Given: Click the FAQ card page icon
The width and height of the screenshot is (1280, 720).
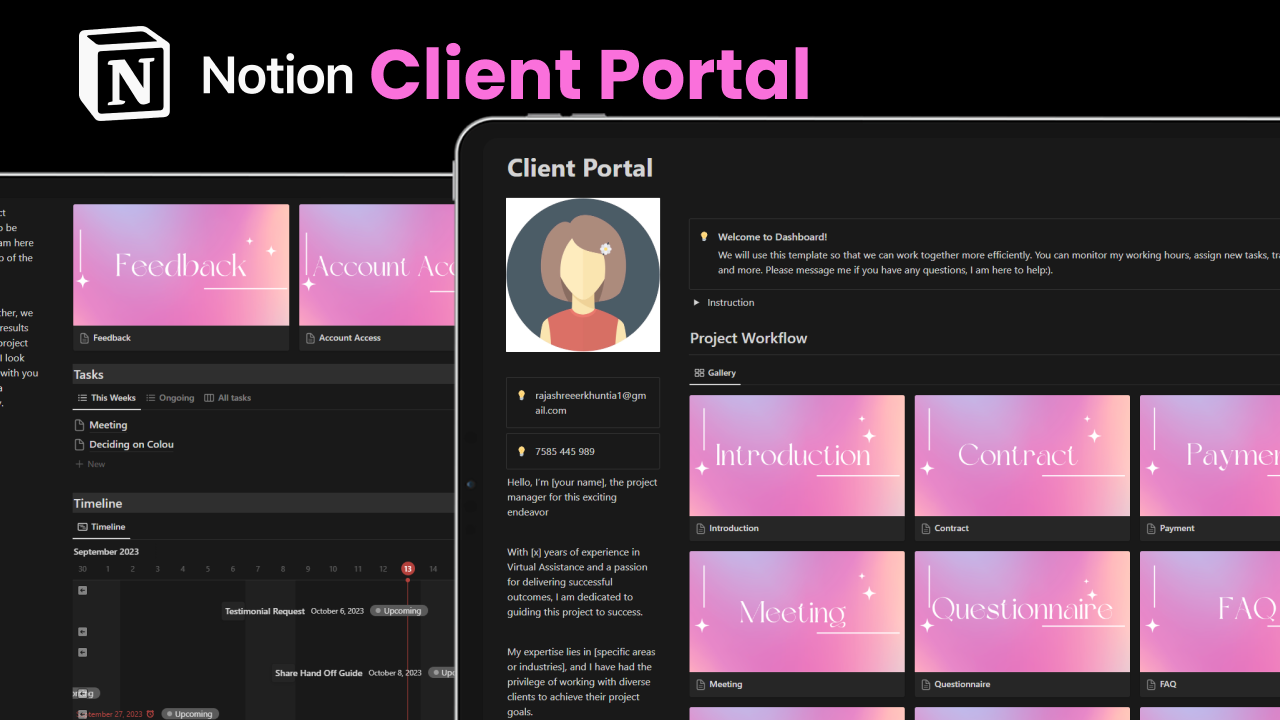Looking at the screenshot, I should [x=1148, y=684].
